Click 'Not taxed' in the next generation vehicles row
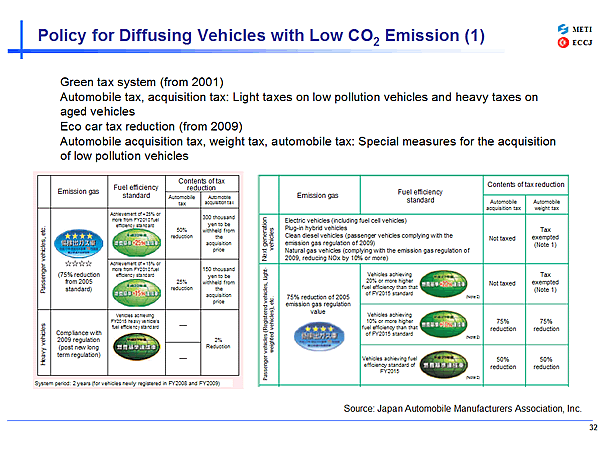The height and width of the screenshot is (450, 600). [502, 238]
